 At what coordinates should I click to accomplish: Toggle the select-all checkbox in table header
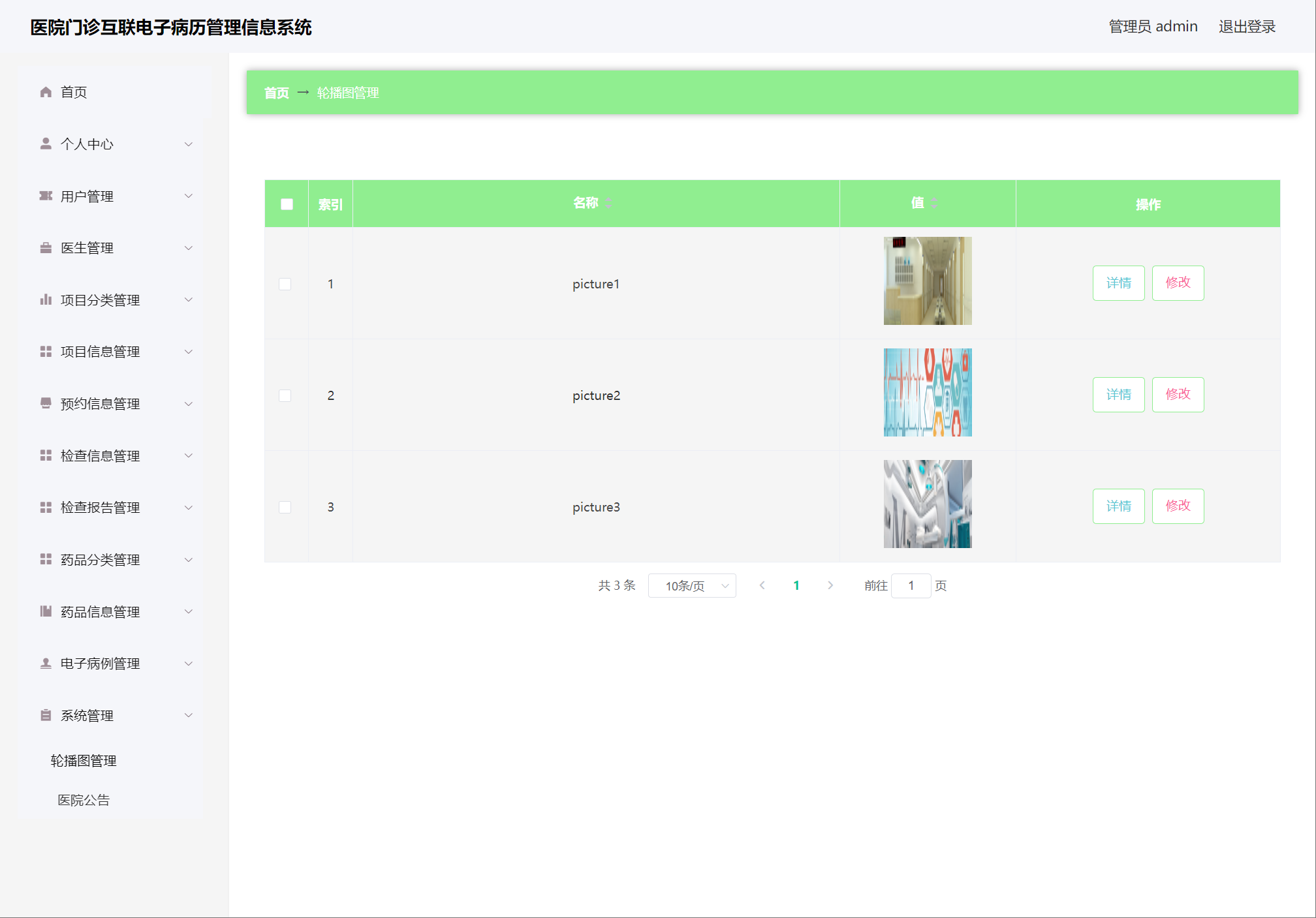pyautogui.click(x=287, y=204)
